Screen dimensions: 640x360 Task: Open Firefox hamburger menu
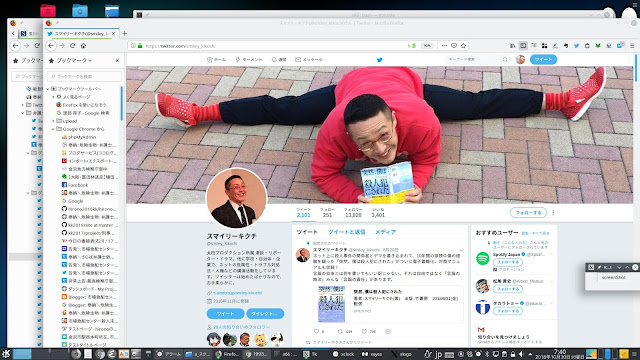[x=632, y=46]
